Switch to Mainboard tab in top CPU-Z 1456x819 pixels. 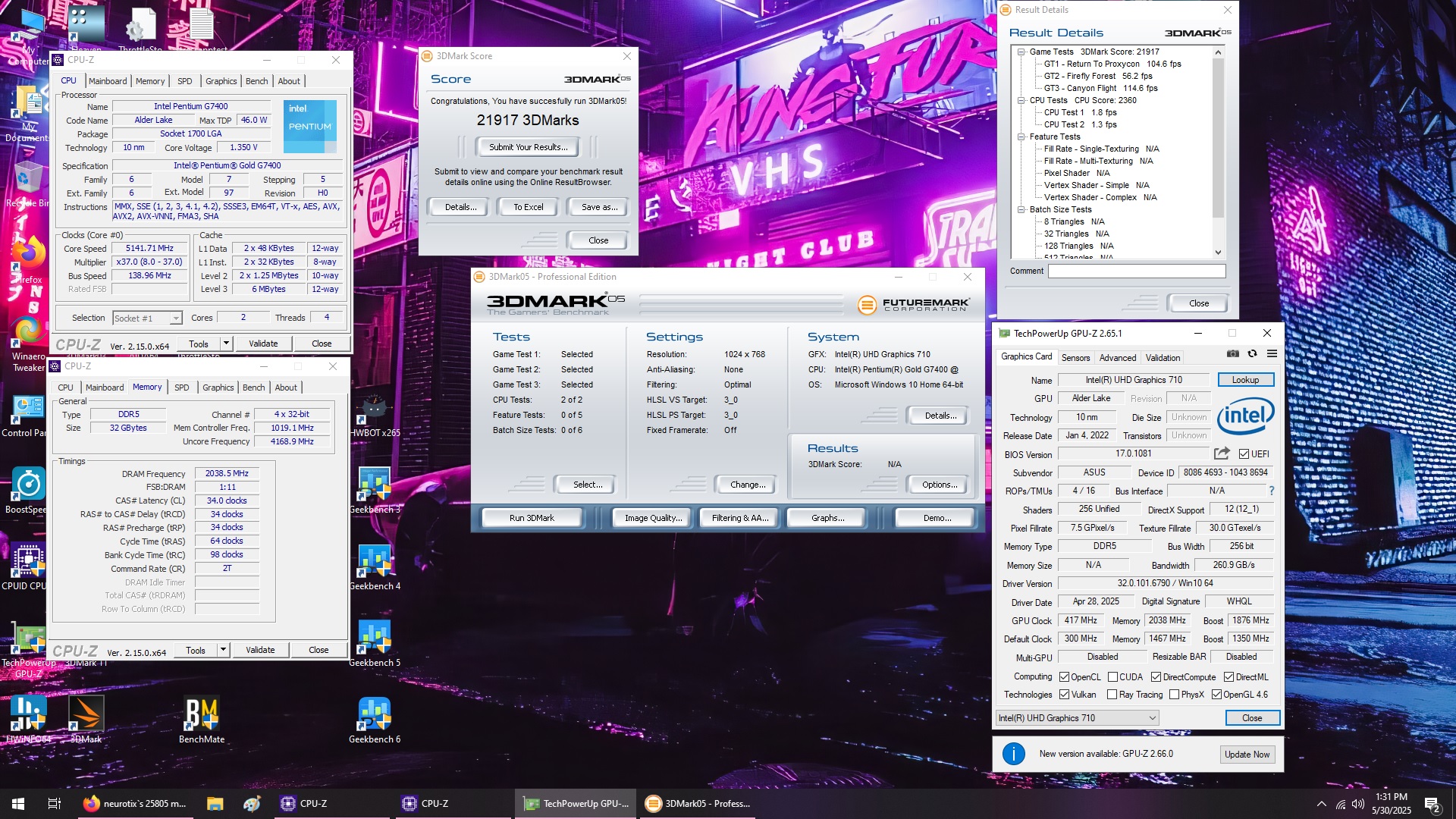coord(108,81)
